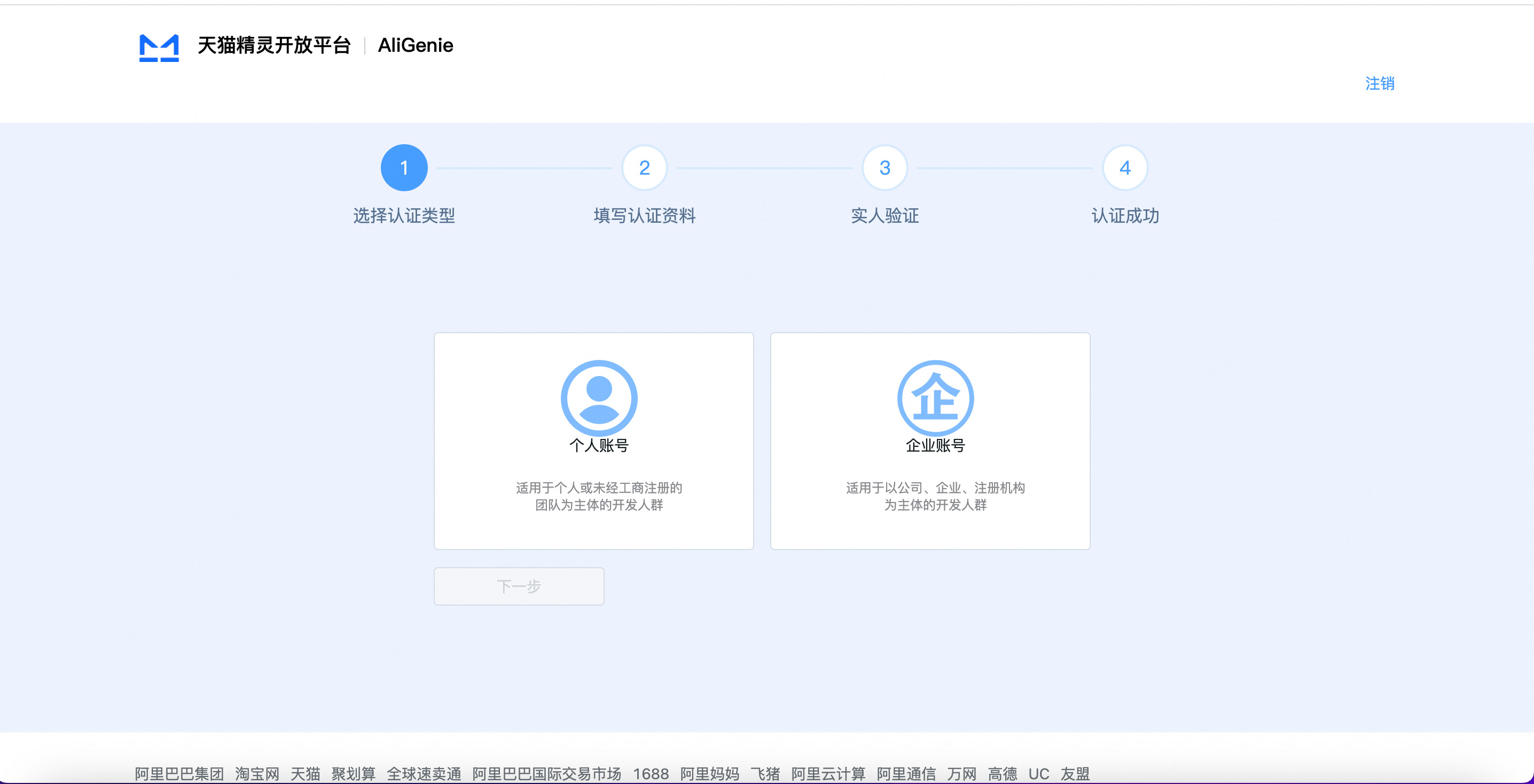Screen dimensions: 1534x784
Task: Click the 选择认证类型 step label
Action: [x=404, y=216]
